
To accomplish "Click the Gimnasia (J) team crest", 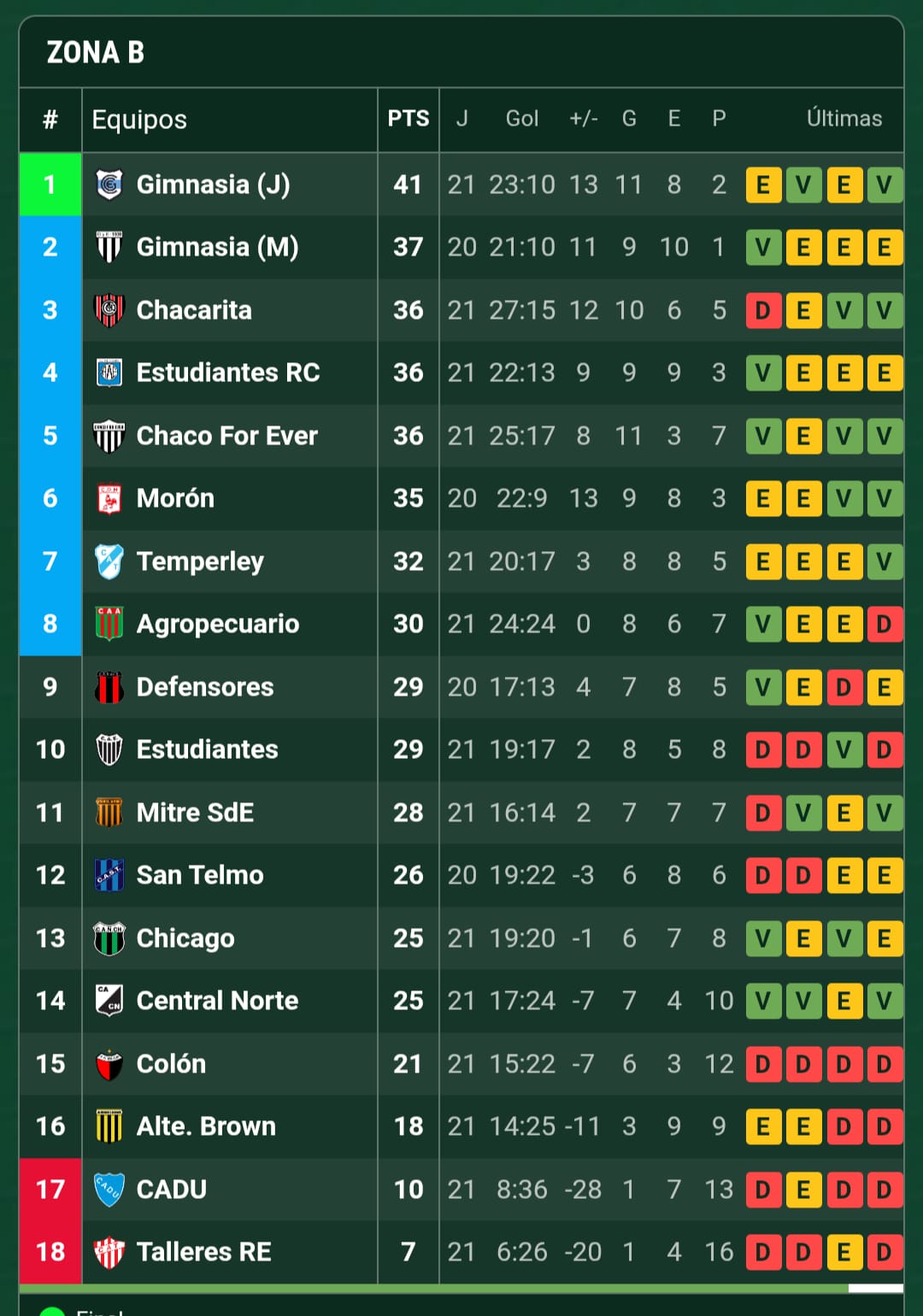I will (x=109, y=185).
